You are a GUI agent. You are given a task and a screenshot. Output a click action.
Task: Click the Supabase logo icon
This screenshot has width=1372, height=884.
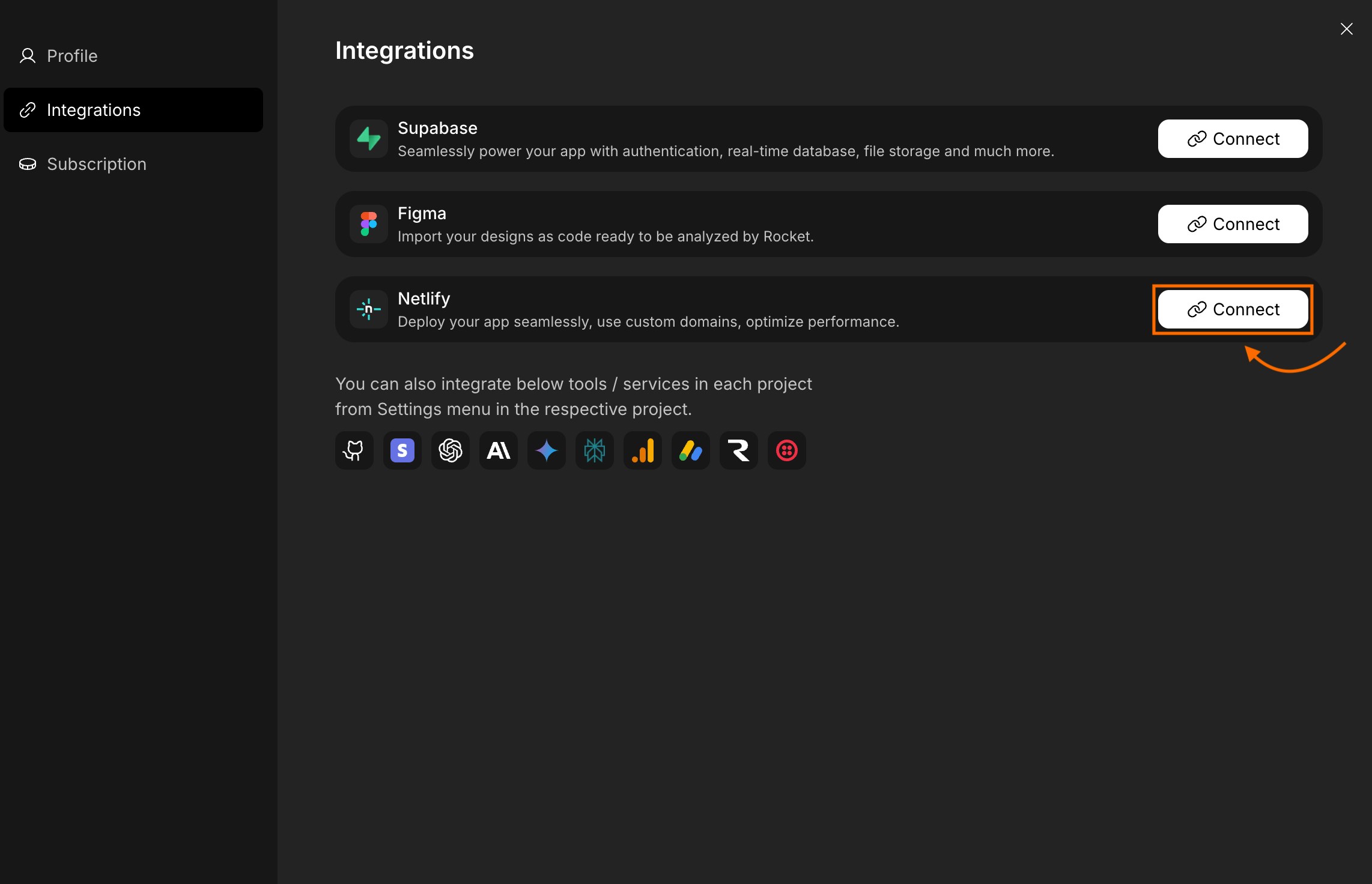[368, 139]
